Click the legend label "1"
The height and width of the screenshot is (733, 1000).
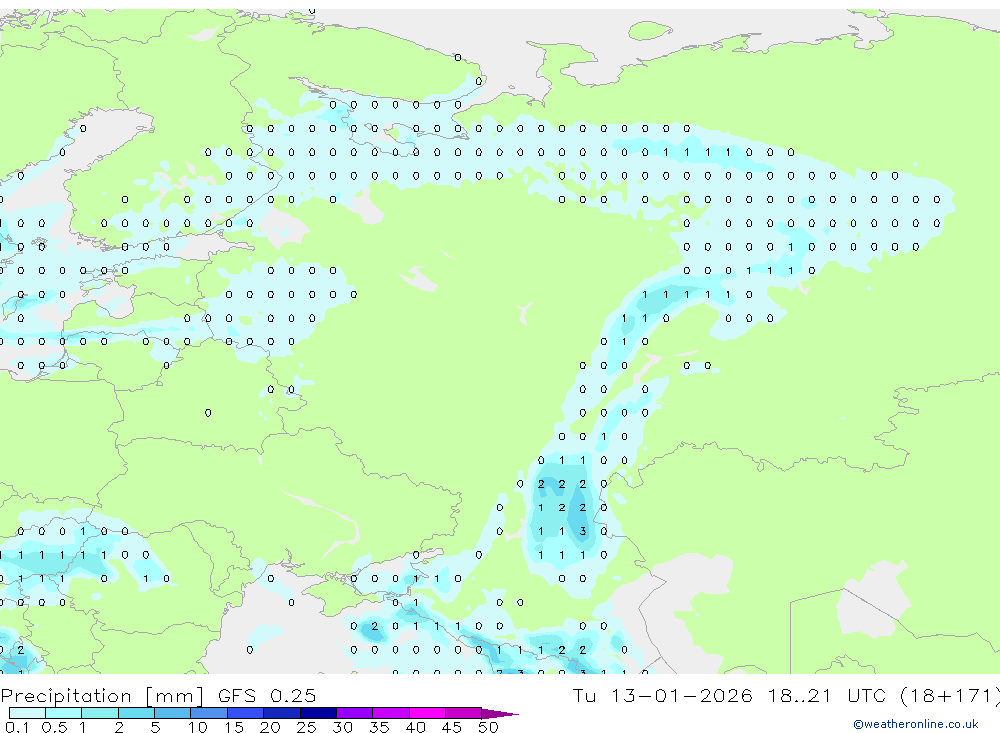pos(82,727)
